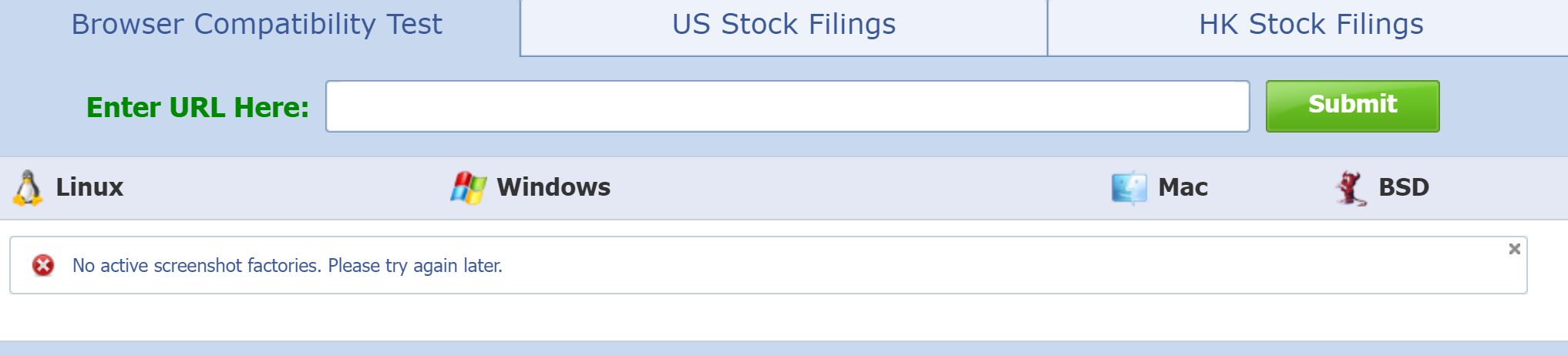The height and width of the screenshot is (356, 1568).
Task: Click the "Enter URL Here:" label
Action: click(x=197, y=107)
